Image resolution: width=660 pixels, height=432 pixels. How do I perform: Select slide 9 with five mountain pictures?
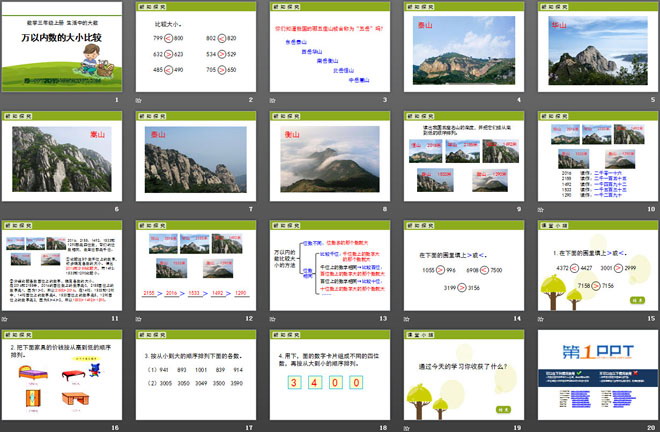pos(464,156)
